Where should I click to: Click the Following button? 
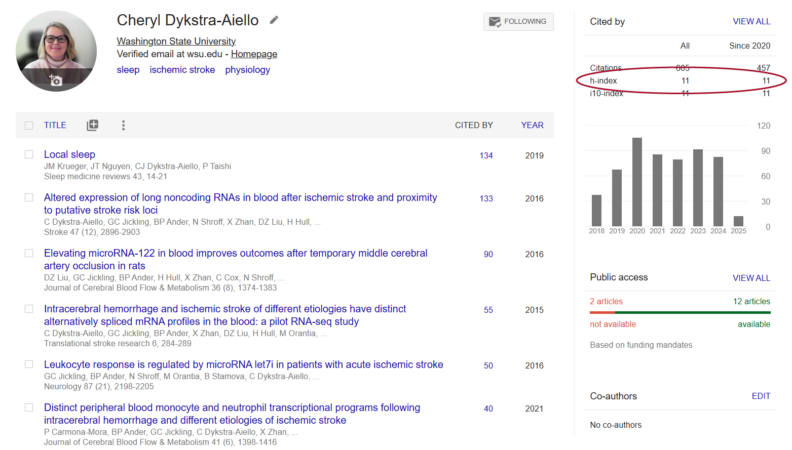(x=517, y=21)
